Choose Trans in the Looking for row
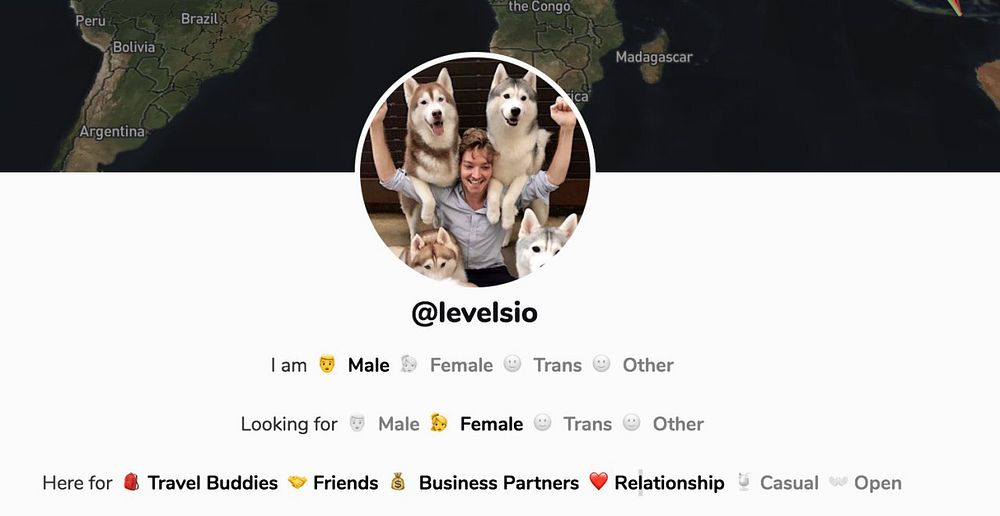The width and height of the screenshot is (1000, 516). 587,424
